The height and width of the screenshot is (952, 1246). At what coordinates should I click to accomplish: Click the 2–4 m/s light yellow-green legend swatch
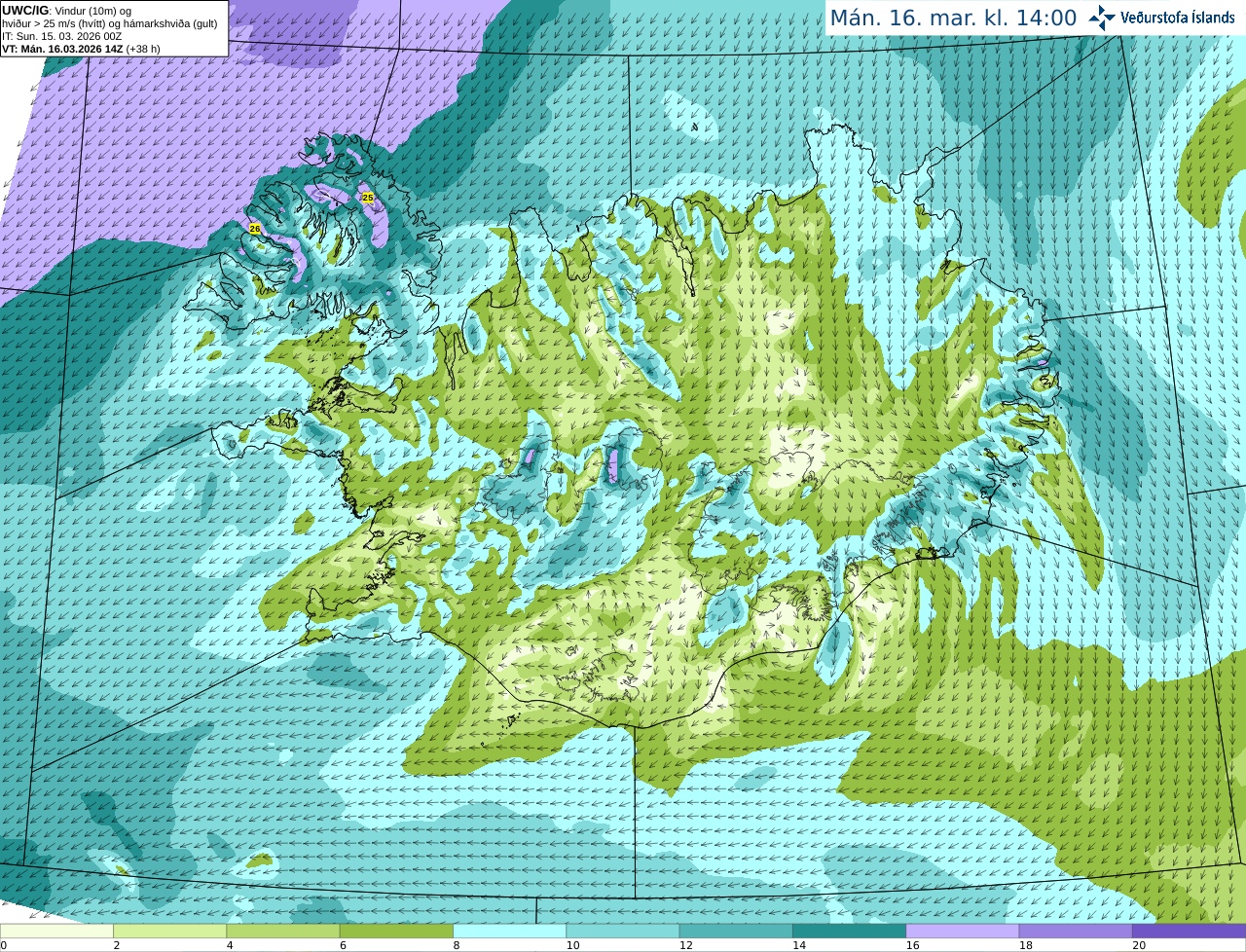pyautogui.click(x=169, y=931)
